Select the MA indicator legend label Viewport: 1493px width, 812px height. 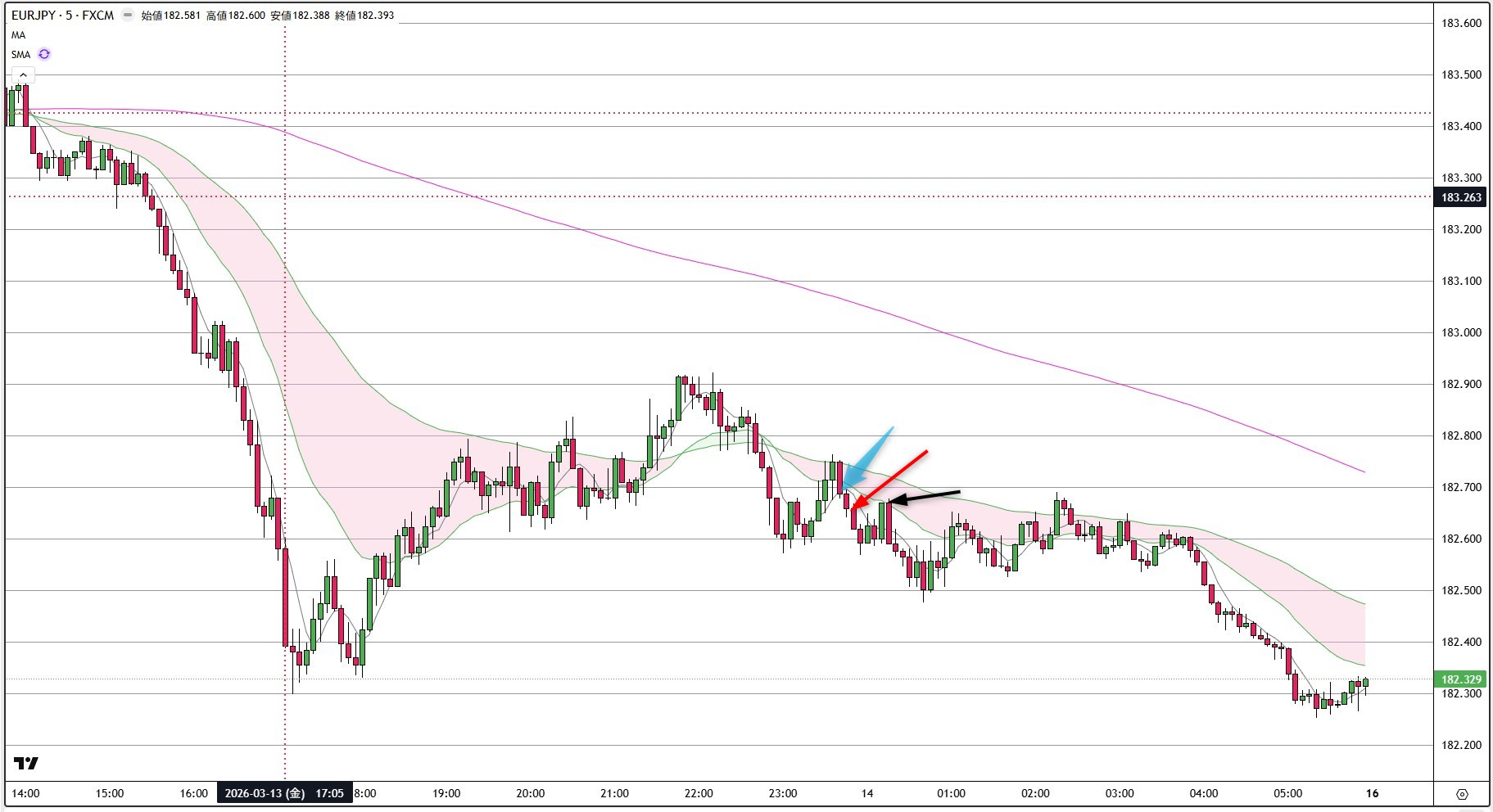(18, 35)
